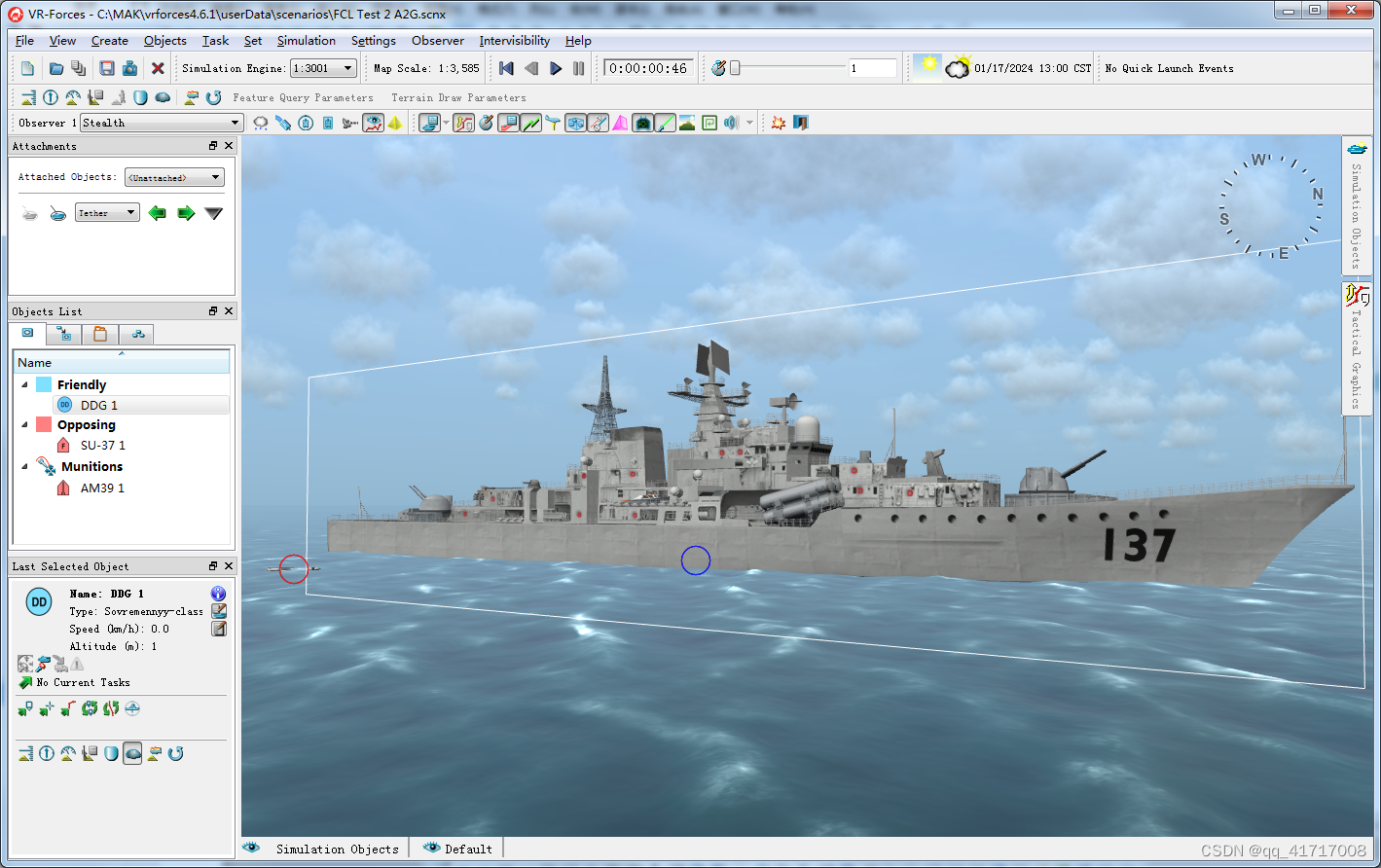Click the magenta pyramid sensor volume icon
1381x868 pixels.
pos(620,123)
